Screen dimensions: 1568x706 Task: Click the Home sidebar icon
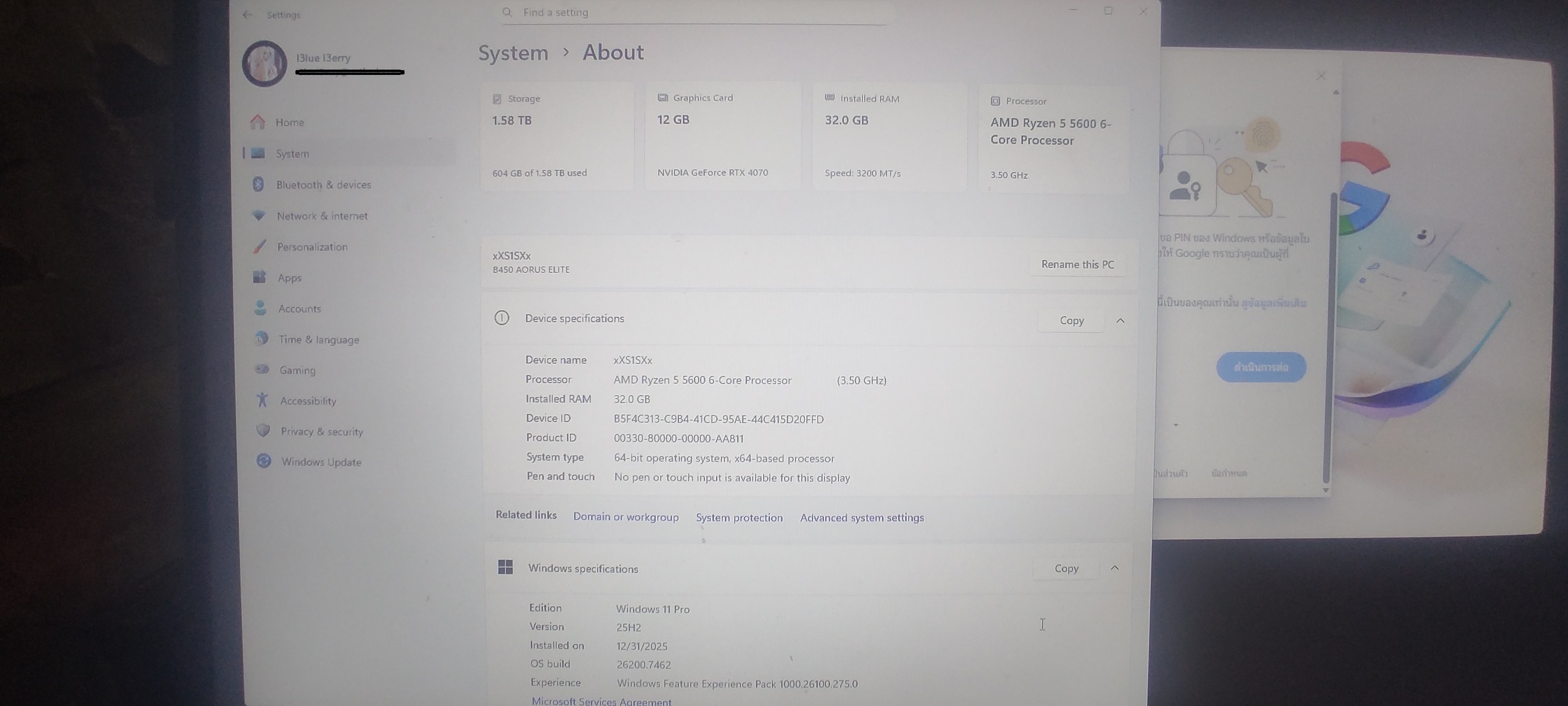[257, 122]
